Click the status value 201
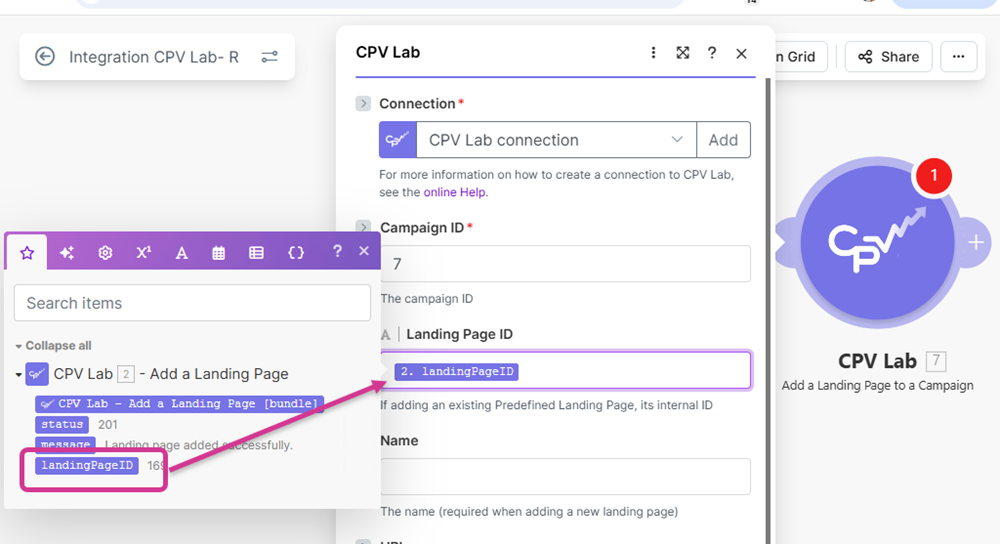1000x544 pixels. pyautogui.click(x=108, y=425)
